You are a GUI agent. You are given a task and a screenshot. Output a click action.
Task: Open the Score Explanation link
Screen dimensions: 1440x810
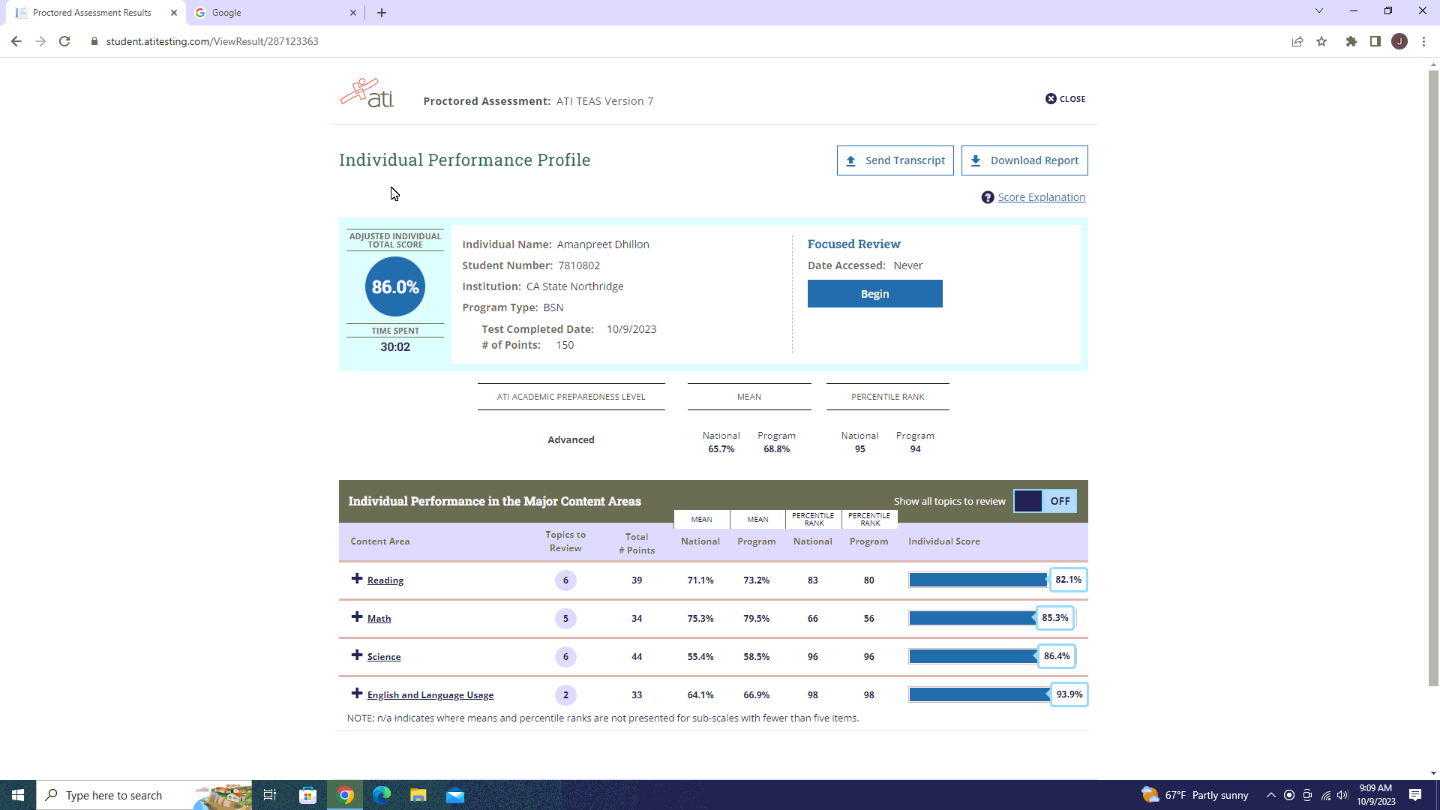(1041, 197)
